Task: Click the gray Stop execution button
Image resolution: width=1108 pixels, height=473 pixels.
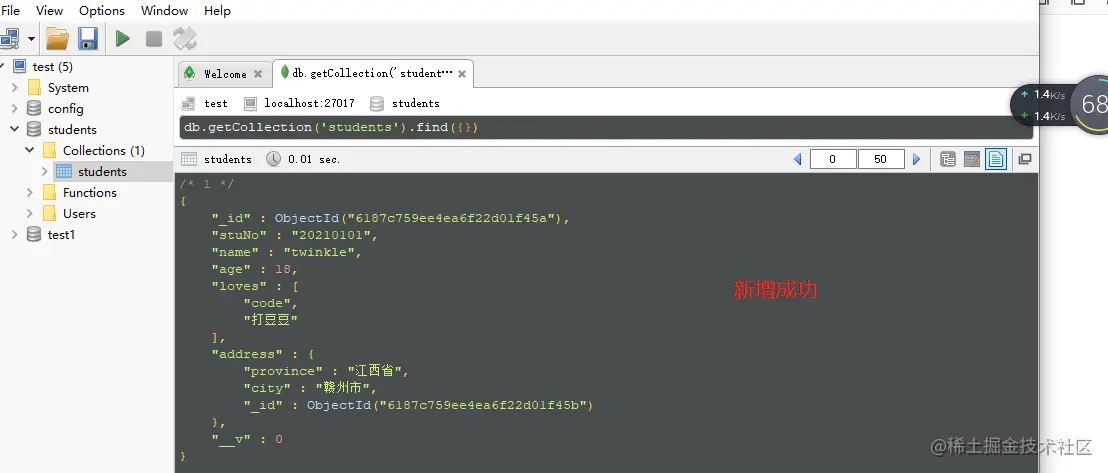Action: coord(154,38)
